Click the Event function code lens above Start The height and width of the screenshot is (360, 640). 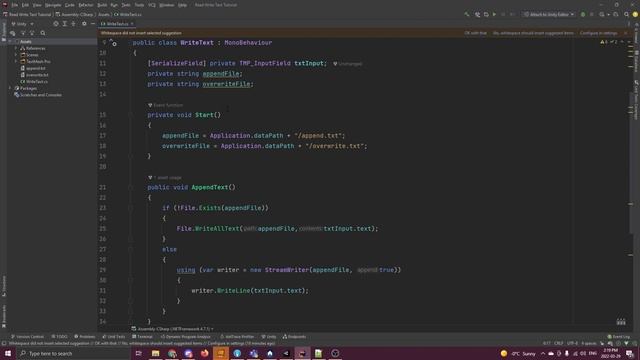[165, 105]
